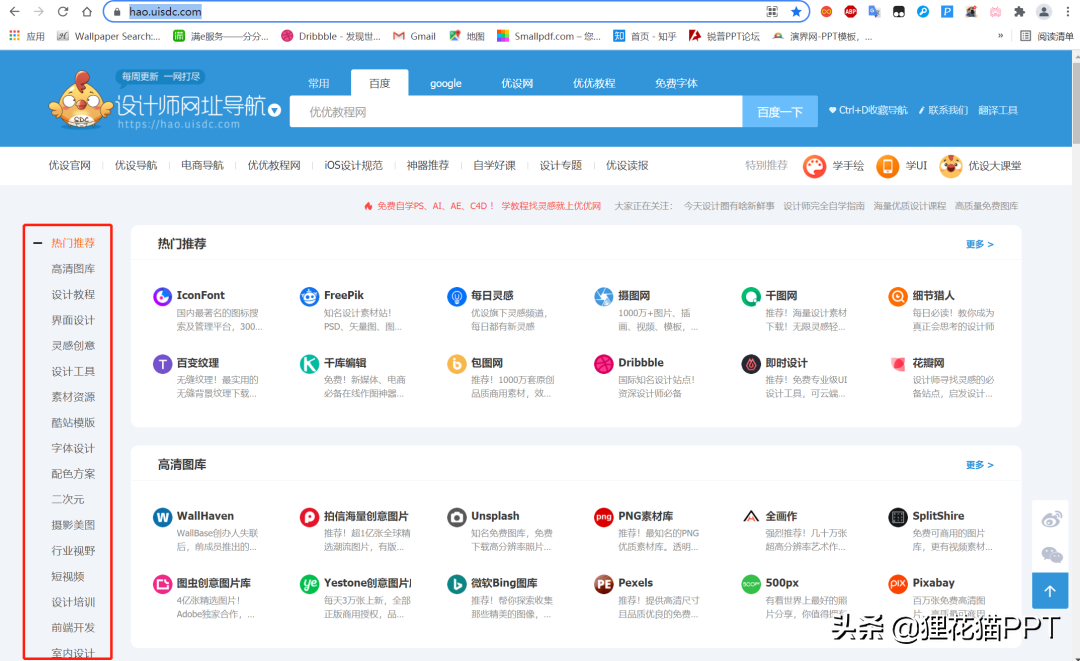Click the back-to-top arrow button

pyautogui.click(x=1050, y=591)
